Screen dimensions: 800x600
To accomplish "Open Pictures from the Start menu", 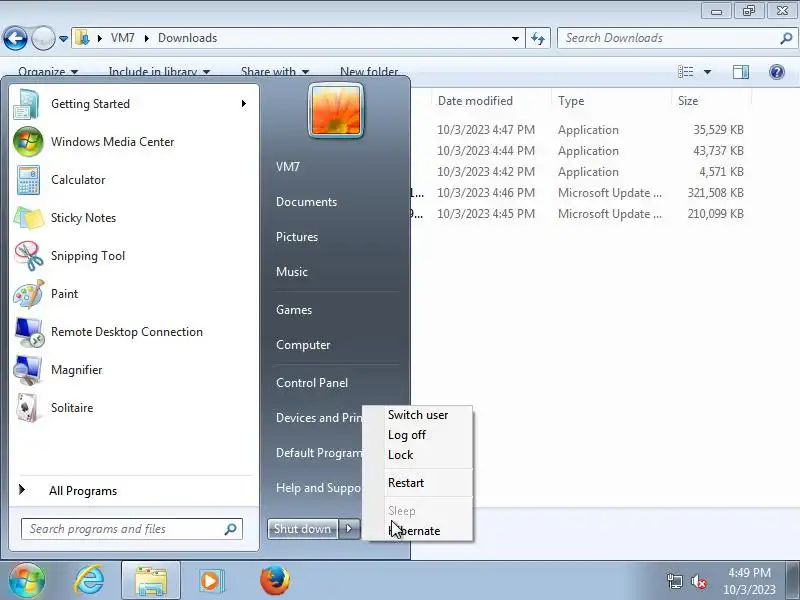I will 297,237.
